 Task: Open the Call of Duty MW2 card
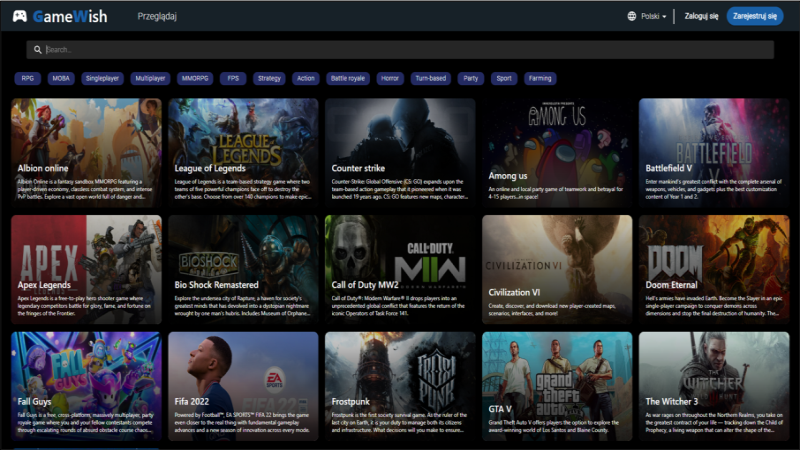pos(400,269)
